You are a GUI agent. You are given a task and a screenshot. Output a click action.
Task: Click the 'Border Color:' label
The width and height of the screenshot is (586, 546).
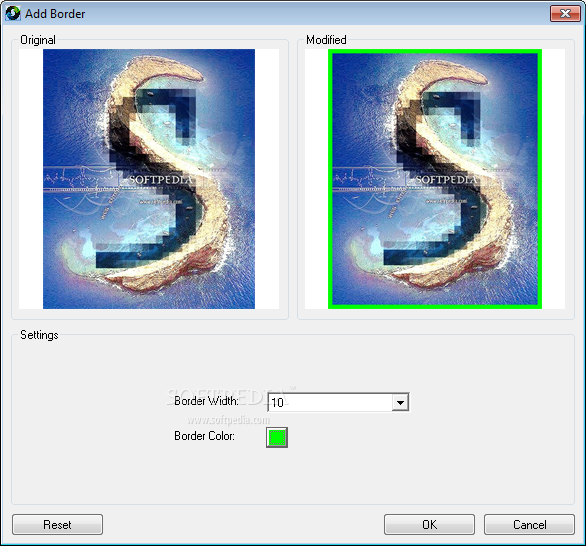(x=204, y=436)
